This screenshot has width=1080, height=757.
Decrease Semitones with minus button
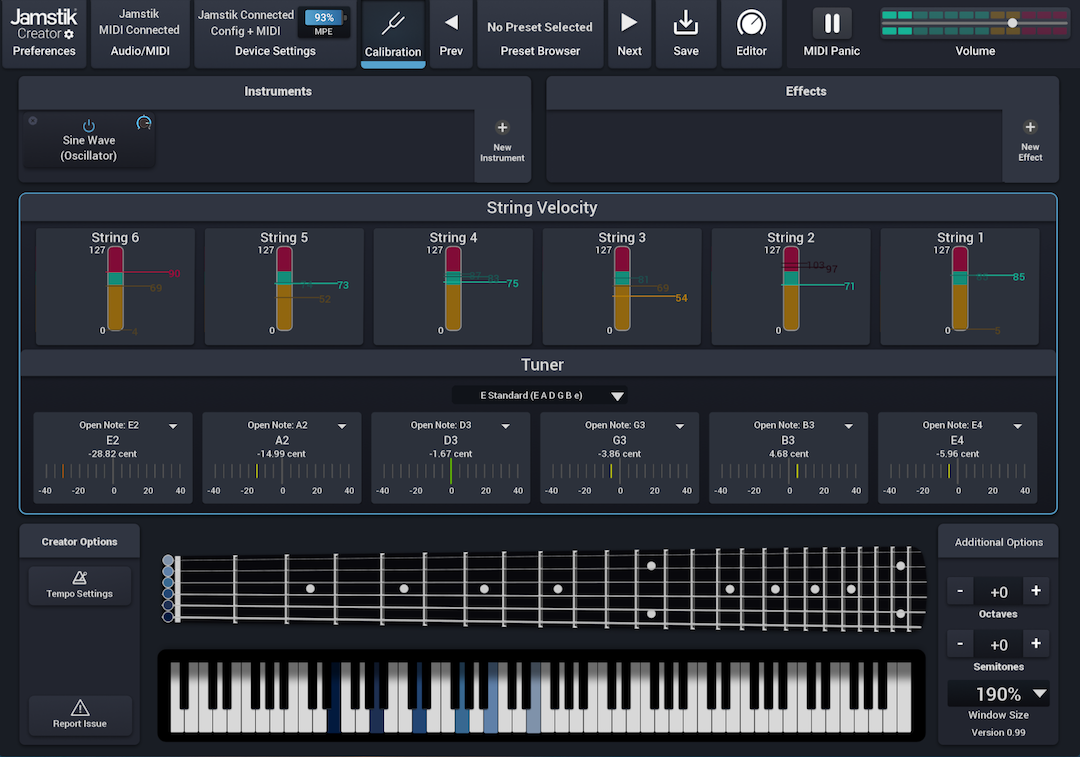(x=959, y=643)
